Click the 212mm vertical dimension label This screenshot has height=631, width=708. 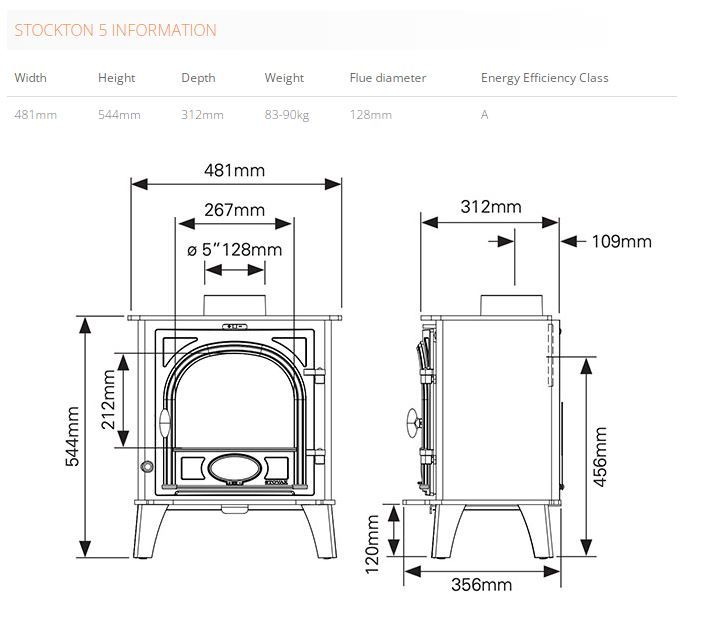coord(108,399)
